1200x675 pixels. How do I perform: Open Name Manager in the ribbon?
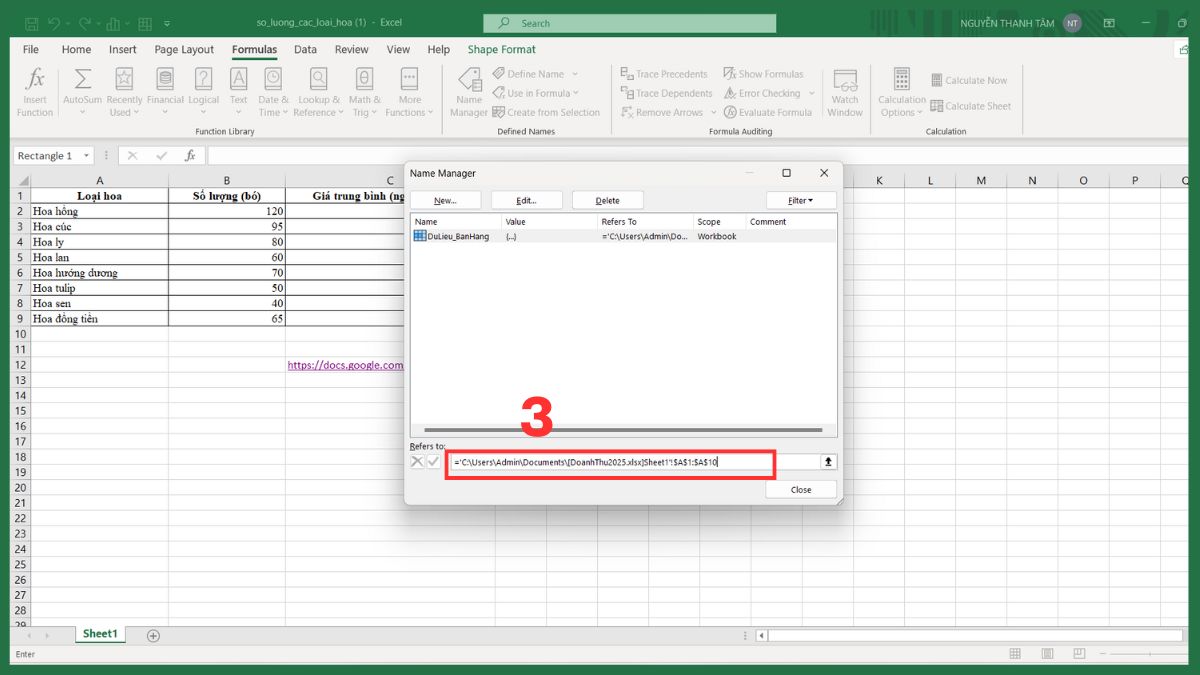468,91
